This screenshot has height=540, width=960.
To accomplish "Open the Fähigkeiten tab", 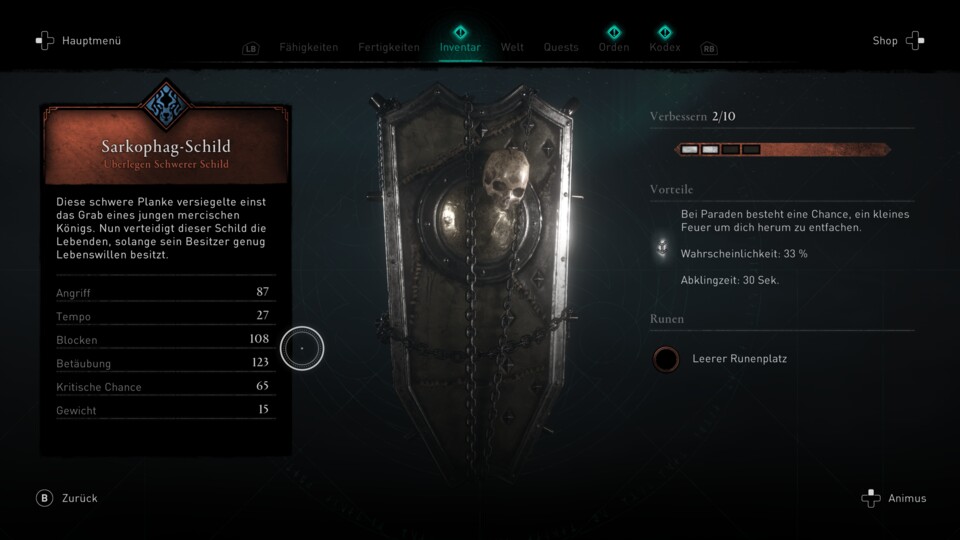I will 309,47.
